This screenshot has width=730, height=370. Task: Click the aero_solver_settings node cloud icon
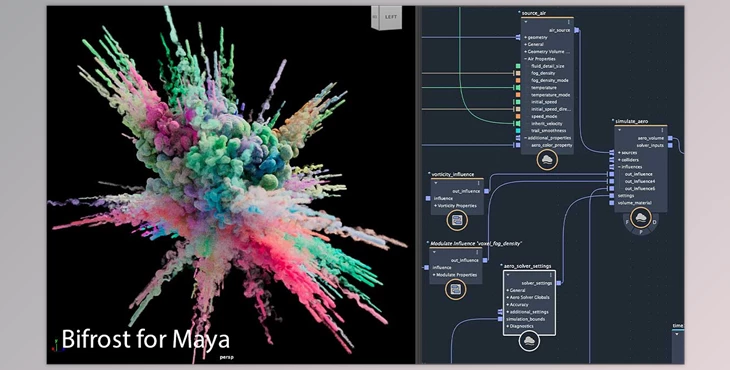click(x=529, y=341)
